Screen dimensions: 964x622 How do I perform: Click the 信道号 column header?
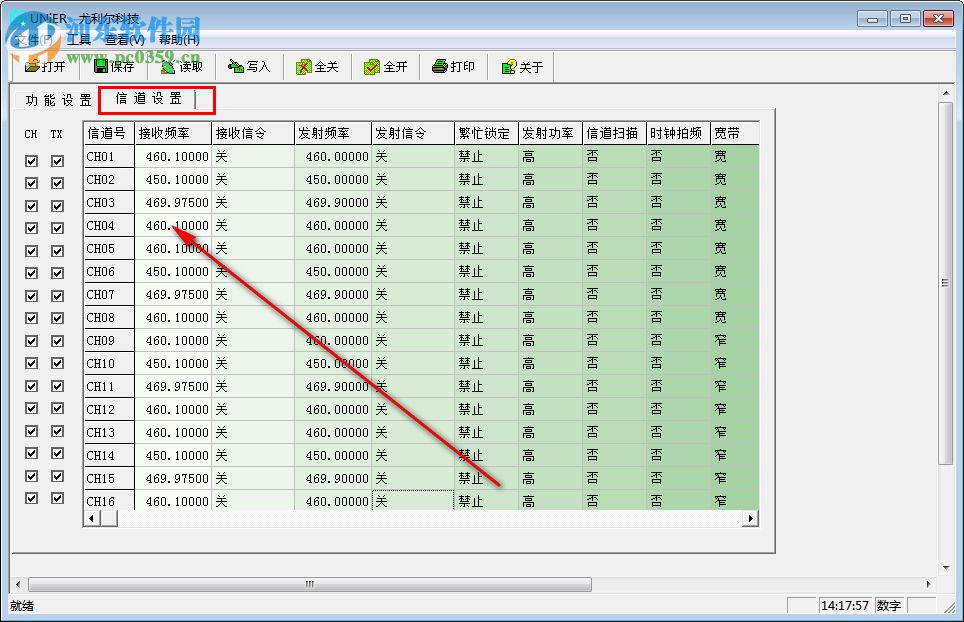(x=109, y=133)
